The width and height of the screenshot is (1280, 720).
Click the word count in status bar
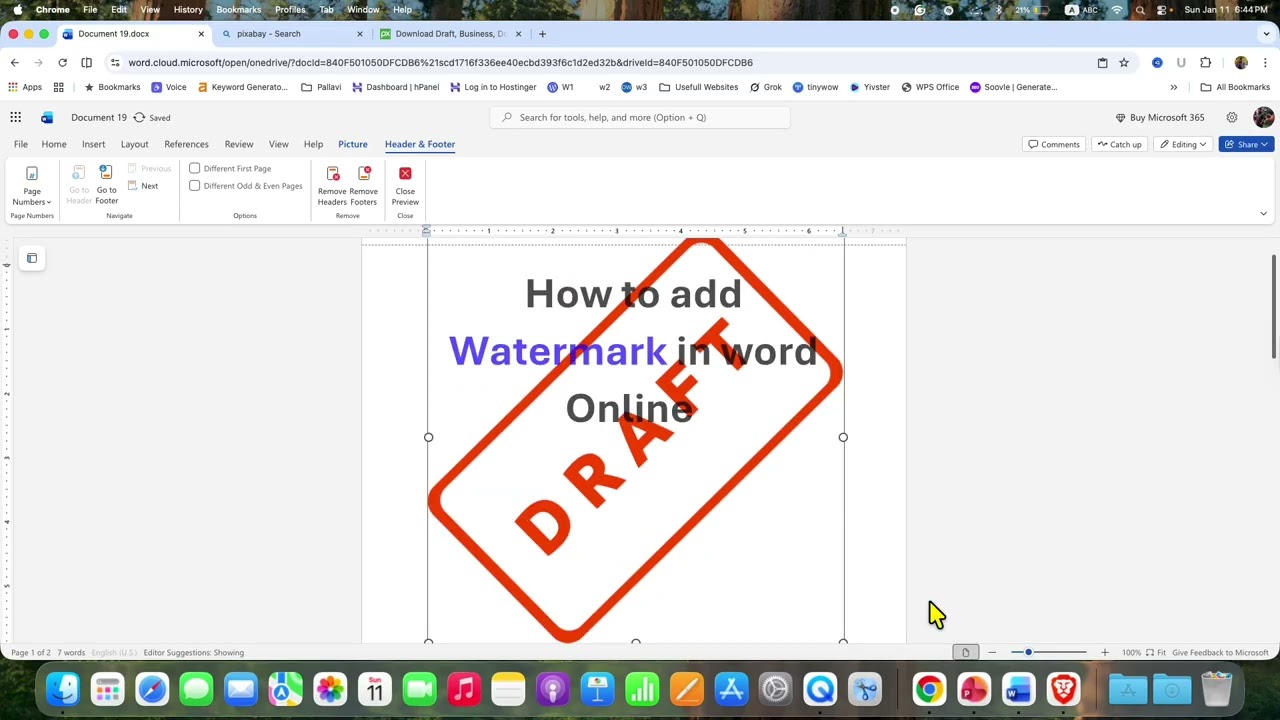click(x=71, y=652)
